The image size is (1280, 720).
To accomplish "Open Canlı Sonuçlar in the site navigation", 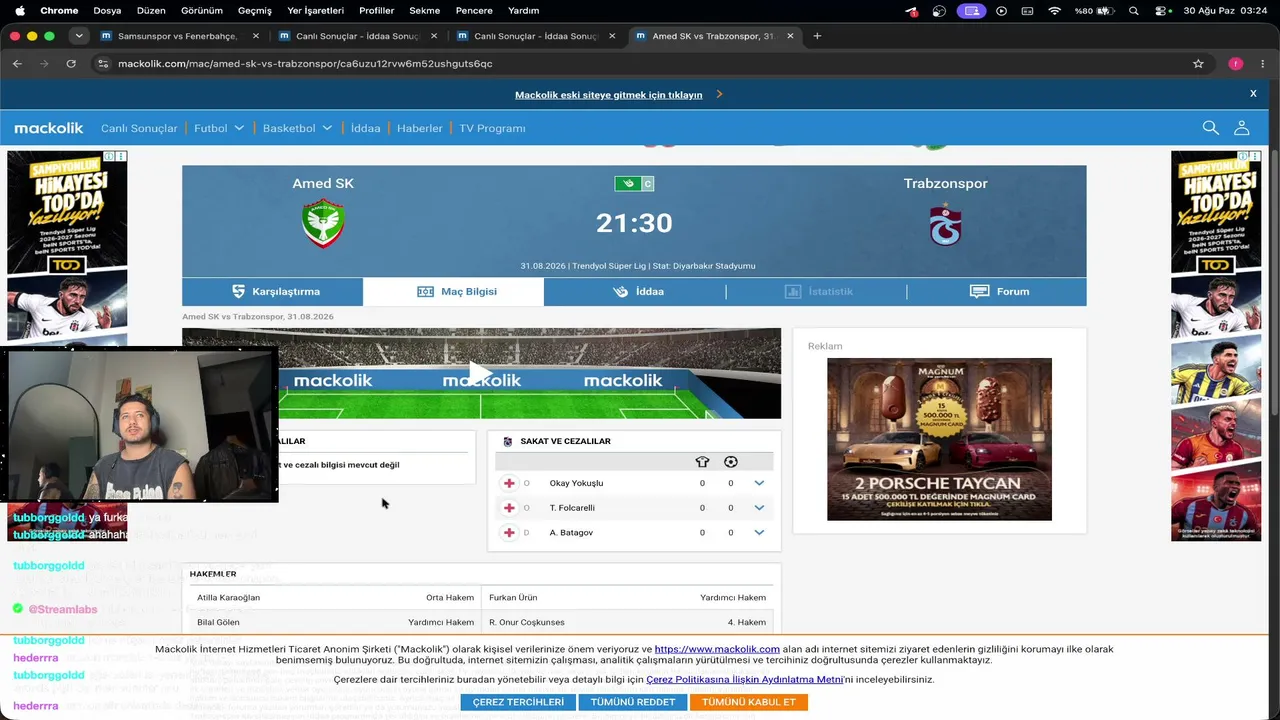I will pyautogui.click(x=139, y=128).
